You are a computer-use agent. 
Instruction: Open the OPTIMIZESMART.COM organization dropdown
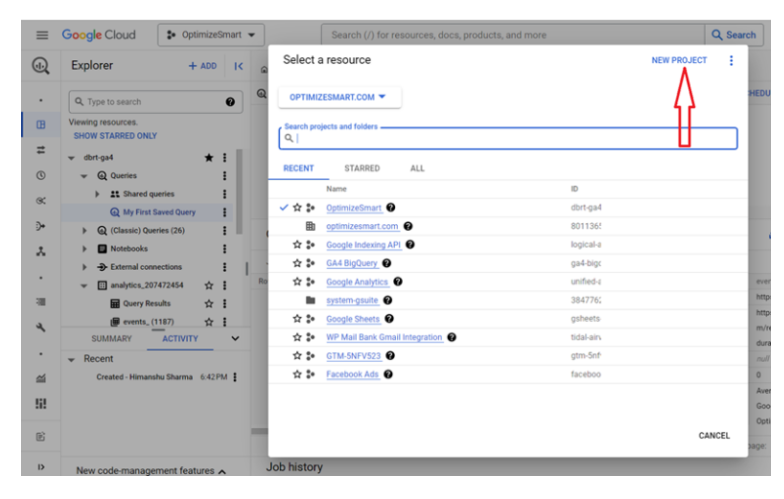[340, 97]
